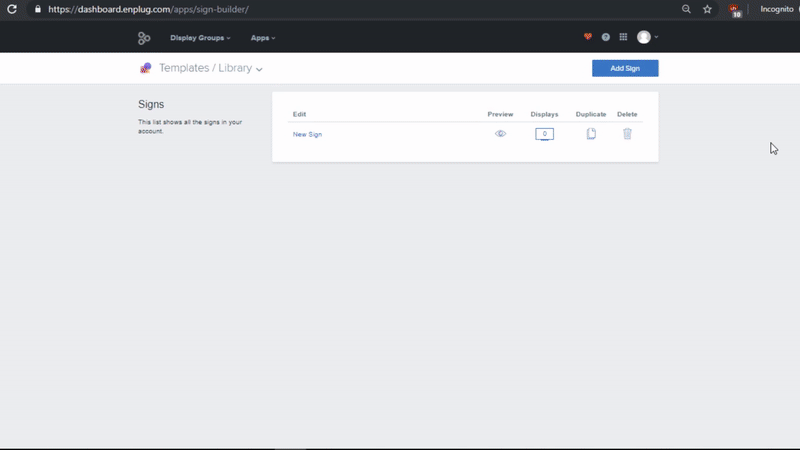Viewport: 800px width, 450px height.
Task: Click the Preview column header
Action: (500, 114)
